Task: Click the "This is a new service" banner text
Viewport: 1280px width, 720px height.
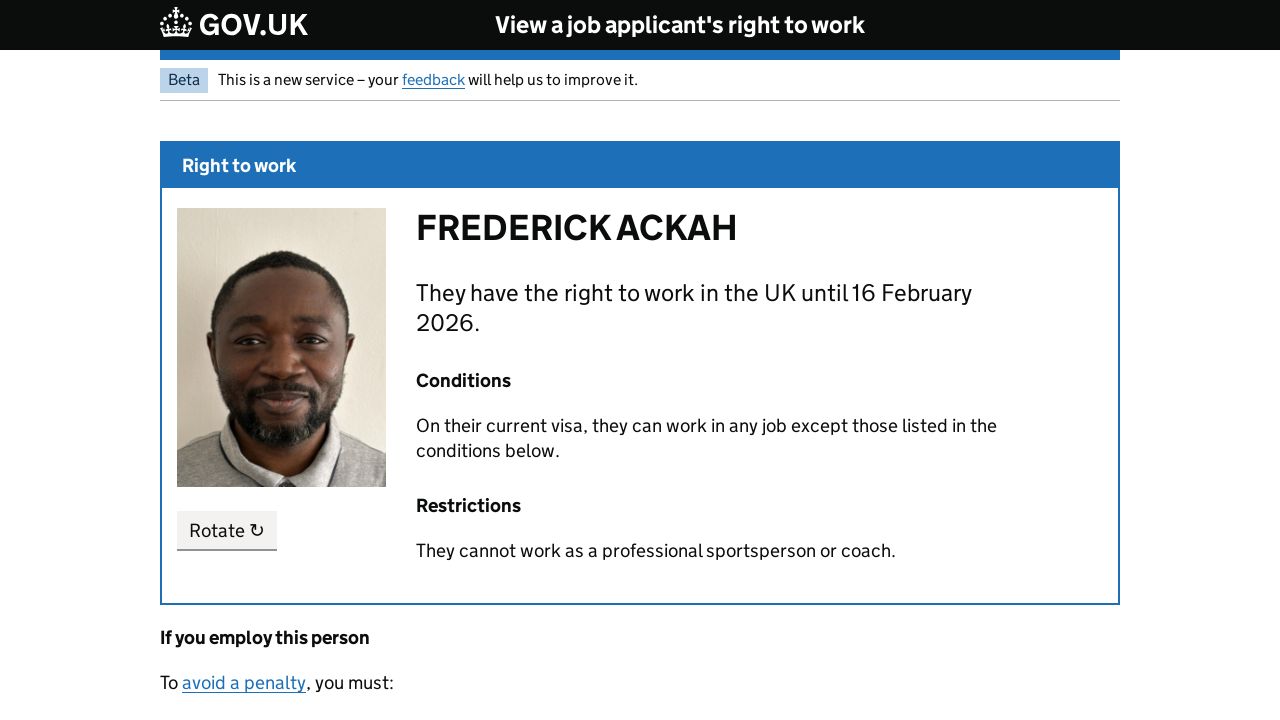Action: click(x=307, y=80)
